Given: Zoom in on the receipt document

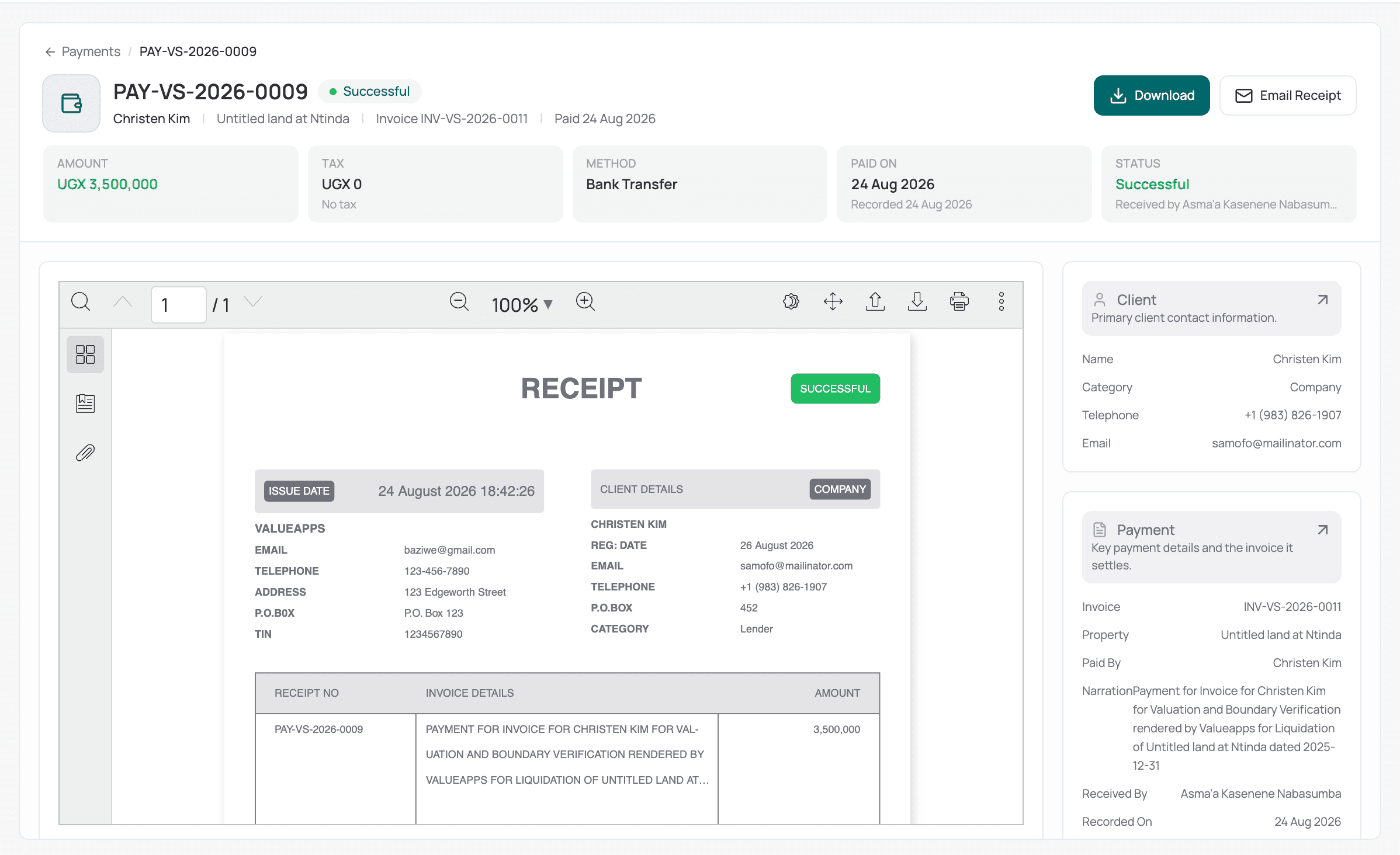Looking at the screenshot, I should (585, 302).
